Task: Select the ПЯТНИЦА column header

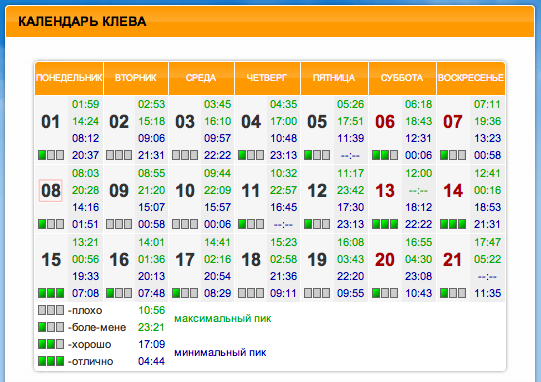Action: 334,78
